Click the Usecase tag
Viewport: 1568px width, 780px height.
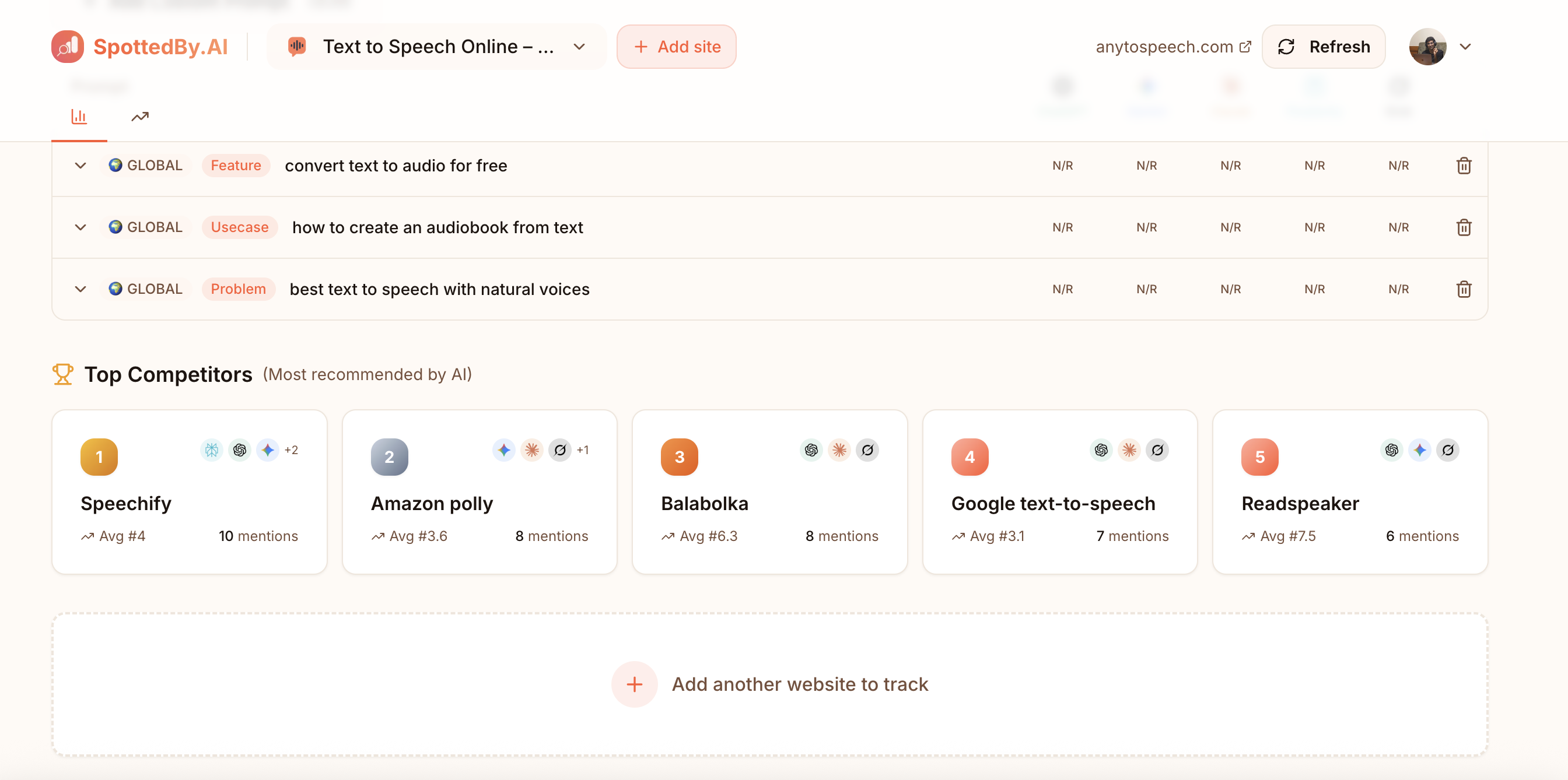coord(239,227)
